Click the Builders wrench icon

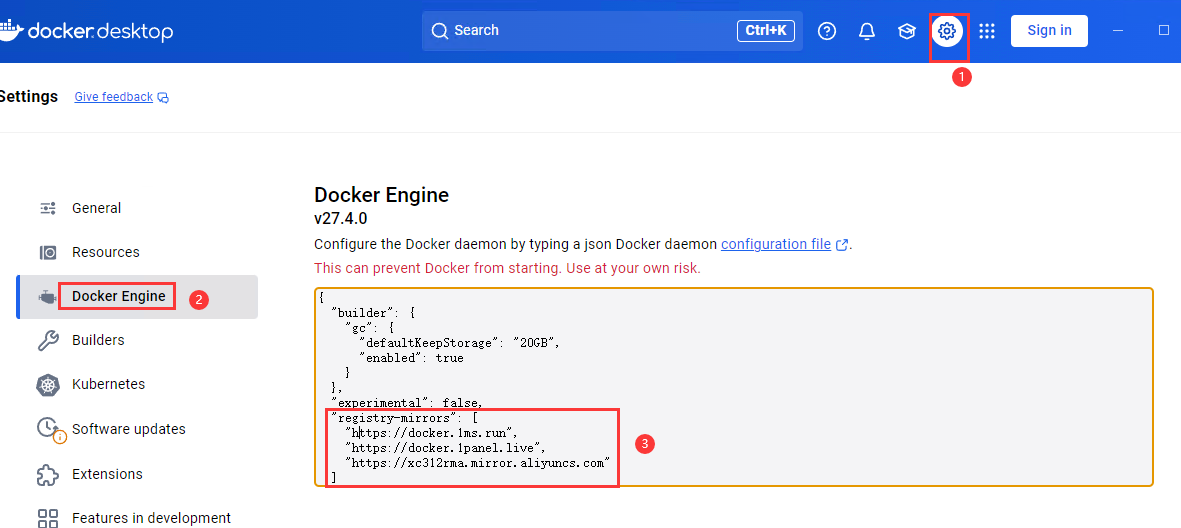click(x=47, y=340)
